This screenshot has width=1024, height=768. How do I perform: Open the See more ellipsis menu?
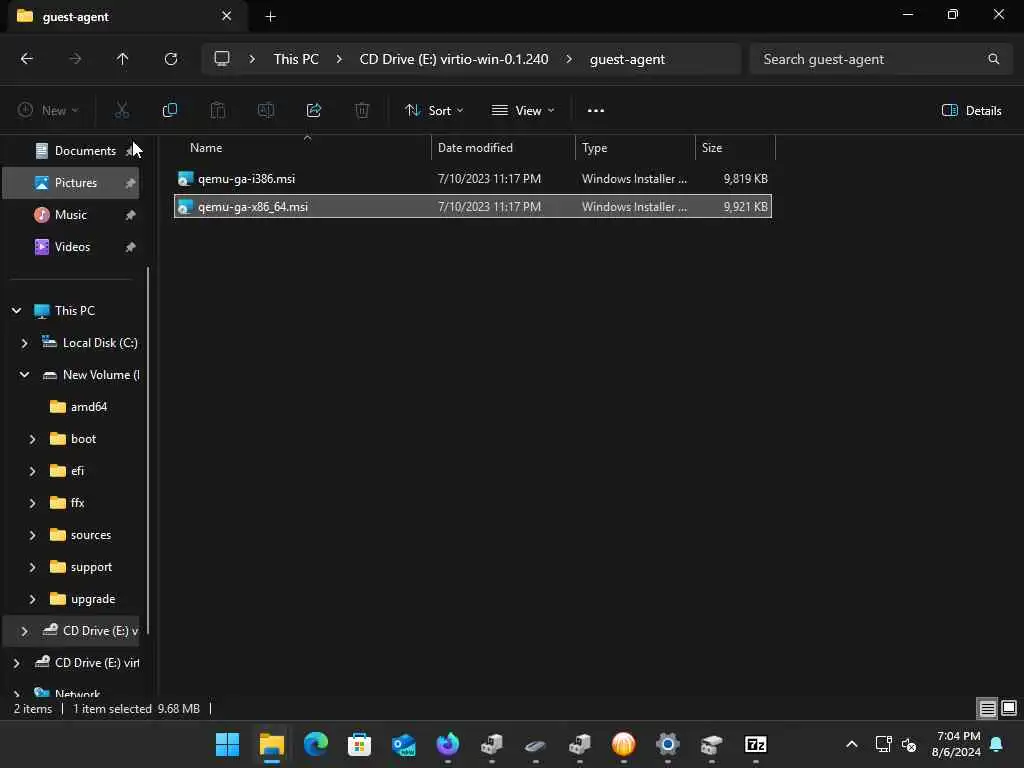click(x=596, y=110)
